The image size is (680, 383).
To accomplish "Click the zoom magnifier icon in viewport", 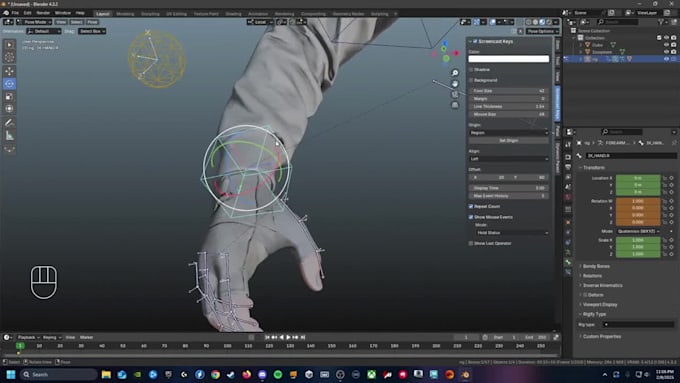I will (454, 73).
